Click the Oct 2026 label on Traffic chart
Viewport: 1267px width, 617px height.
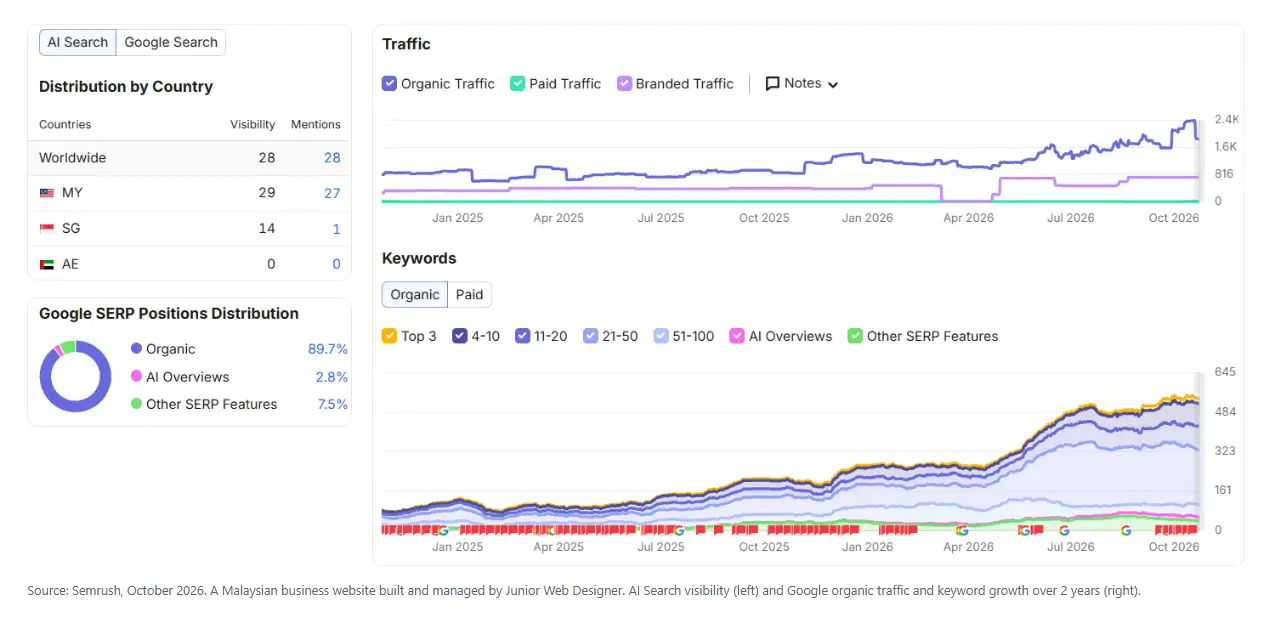click(1173, 218)
